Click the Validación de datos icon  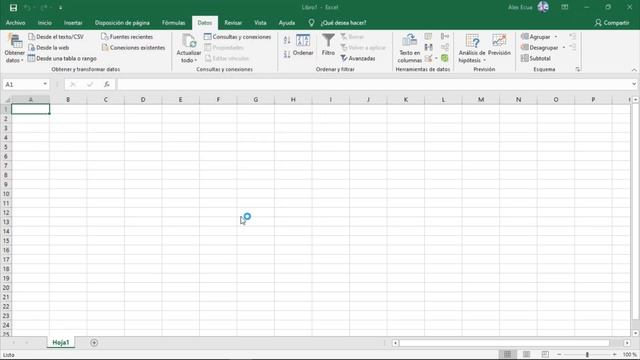[x=428, y=58]
